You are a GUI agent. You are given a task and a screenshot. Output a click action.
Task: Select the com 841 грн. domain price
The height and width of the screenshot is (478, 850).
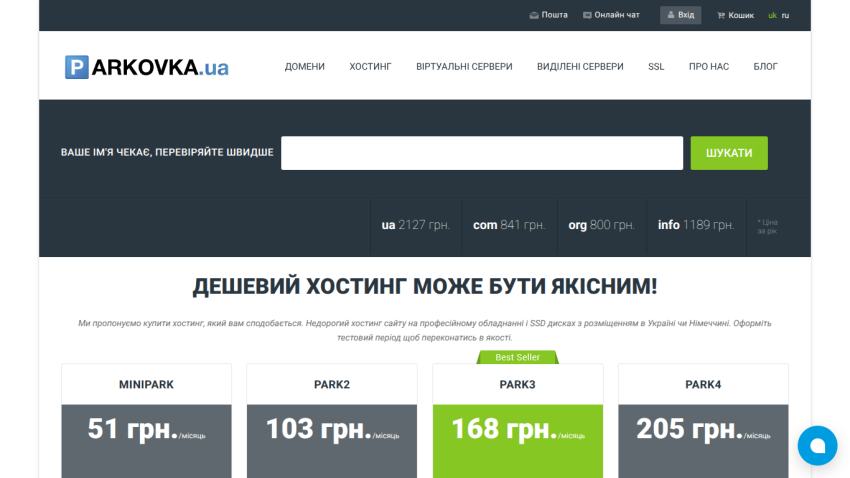pyautogui.click(x=509, y=225)
